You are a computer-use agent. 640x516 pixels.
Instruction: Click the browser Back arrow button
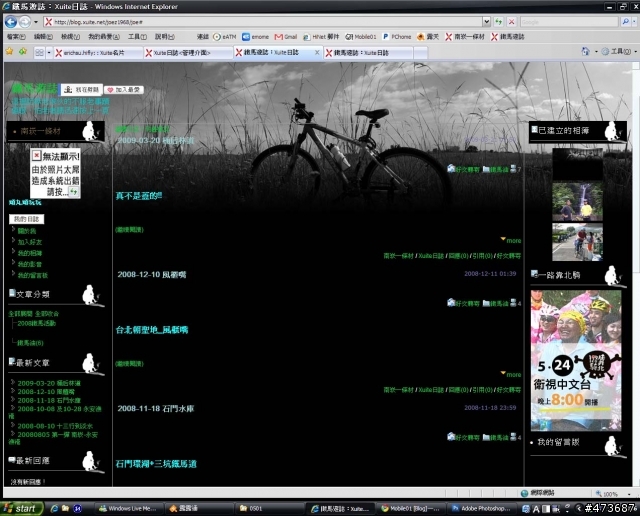(x=11, y=22)
